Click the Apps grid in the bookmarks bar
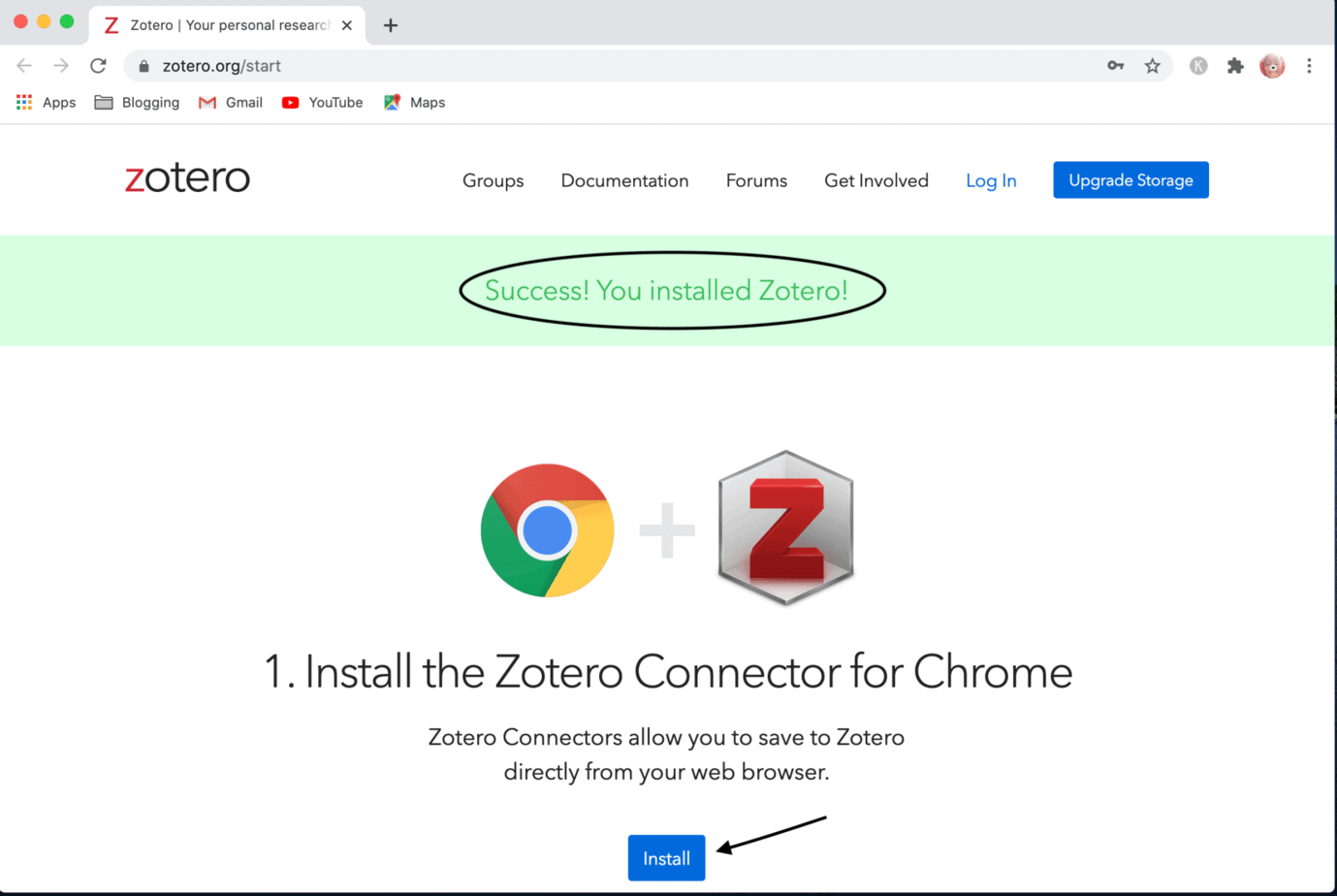Screen dimensions: 1337x896 (x=23, y=102)
